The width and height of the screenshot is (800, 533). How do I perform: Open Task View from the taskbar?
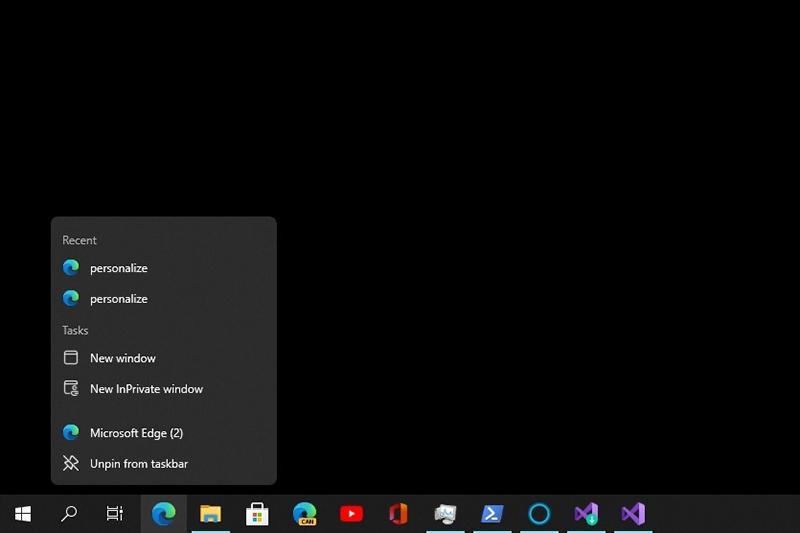tap(115, 514)
